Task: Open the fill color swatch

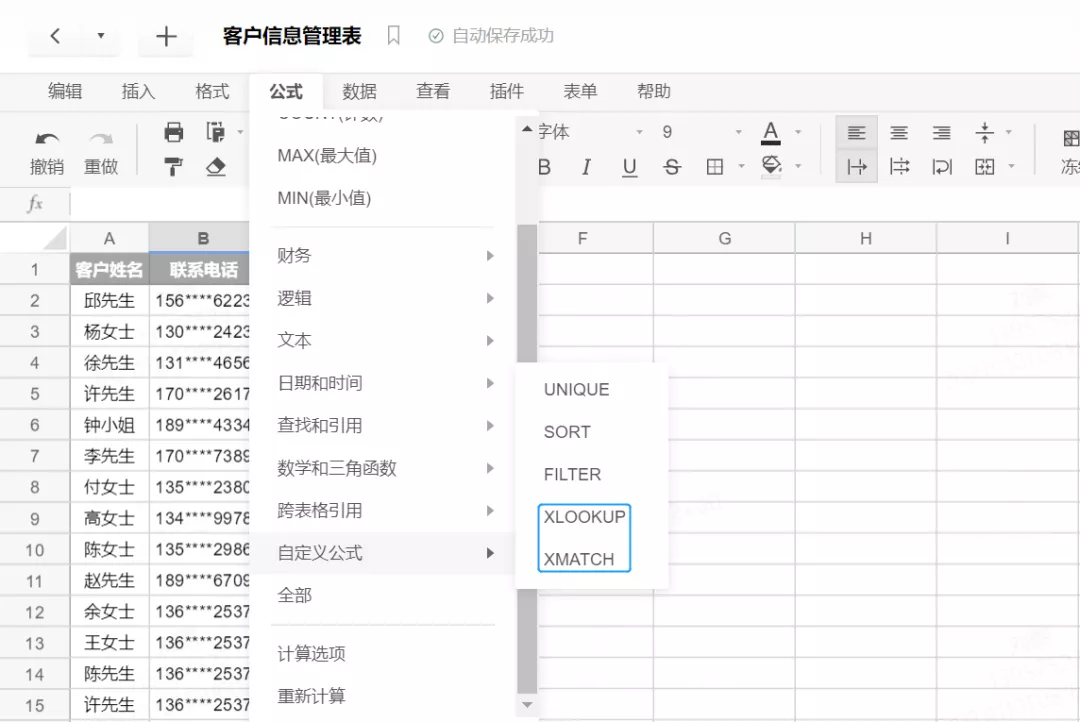Action: 770,167
